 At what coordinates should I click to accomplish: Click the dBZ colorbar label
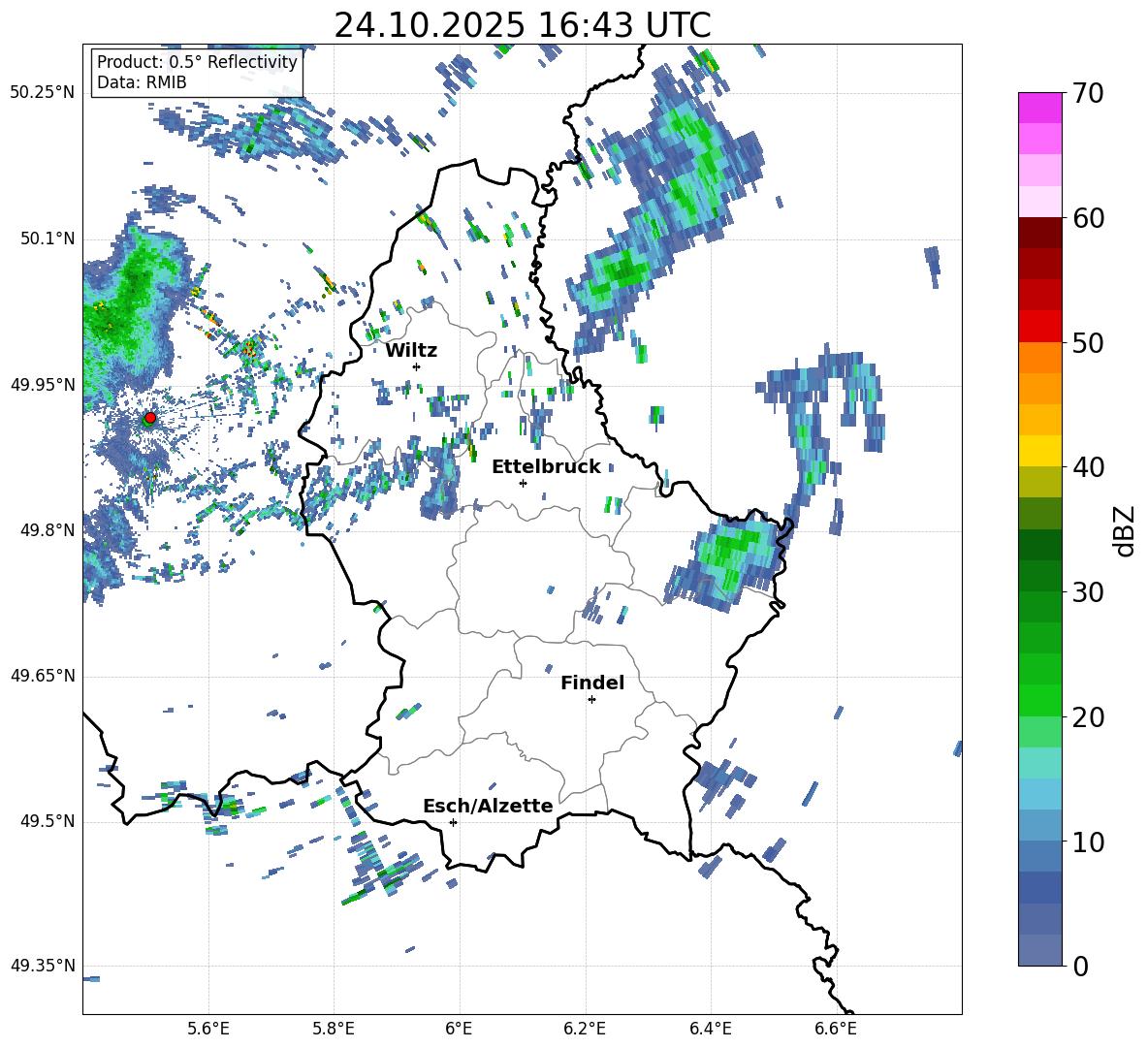tap(1126, 530)
